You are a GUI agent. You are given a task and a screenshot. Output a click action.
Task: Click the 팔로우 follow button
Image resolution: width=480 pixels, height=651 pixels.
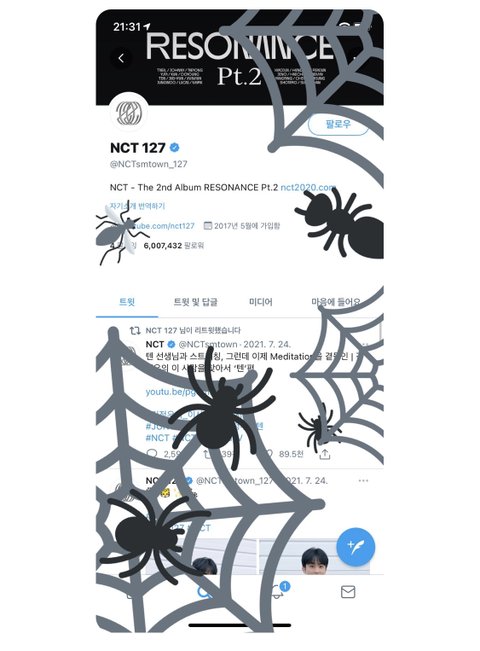pyautogui.click(x=338, y=124)
